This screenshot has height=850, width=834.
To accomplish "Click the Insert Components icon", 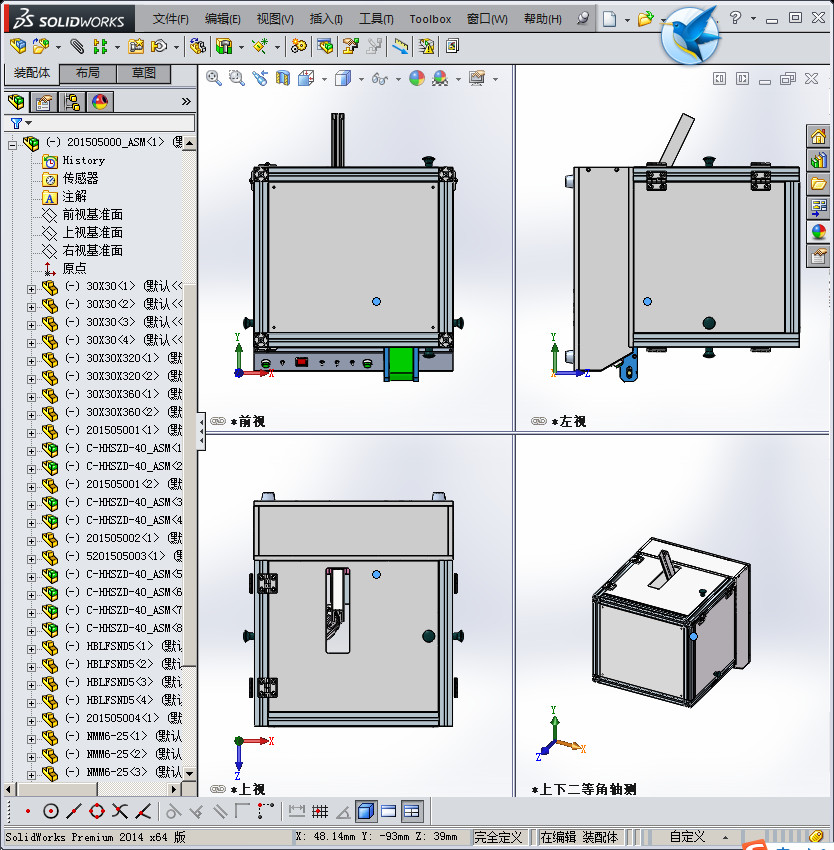I will [41, 47].
